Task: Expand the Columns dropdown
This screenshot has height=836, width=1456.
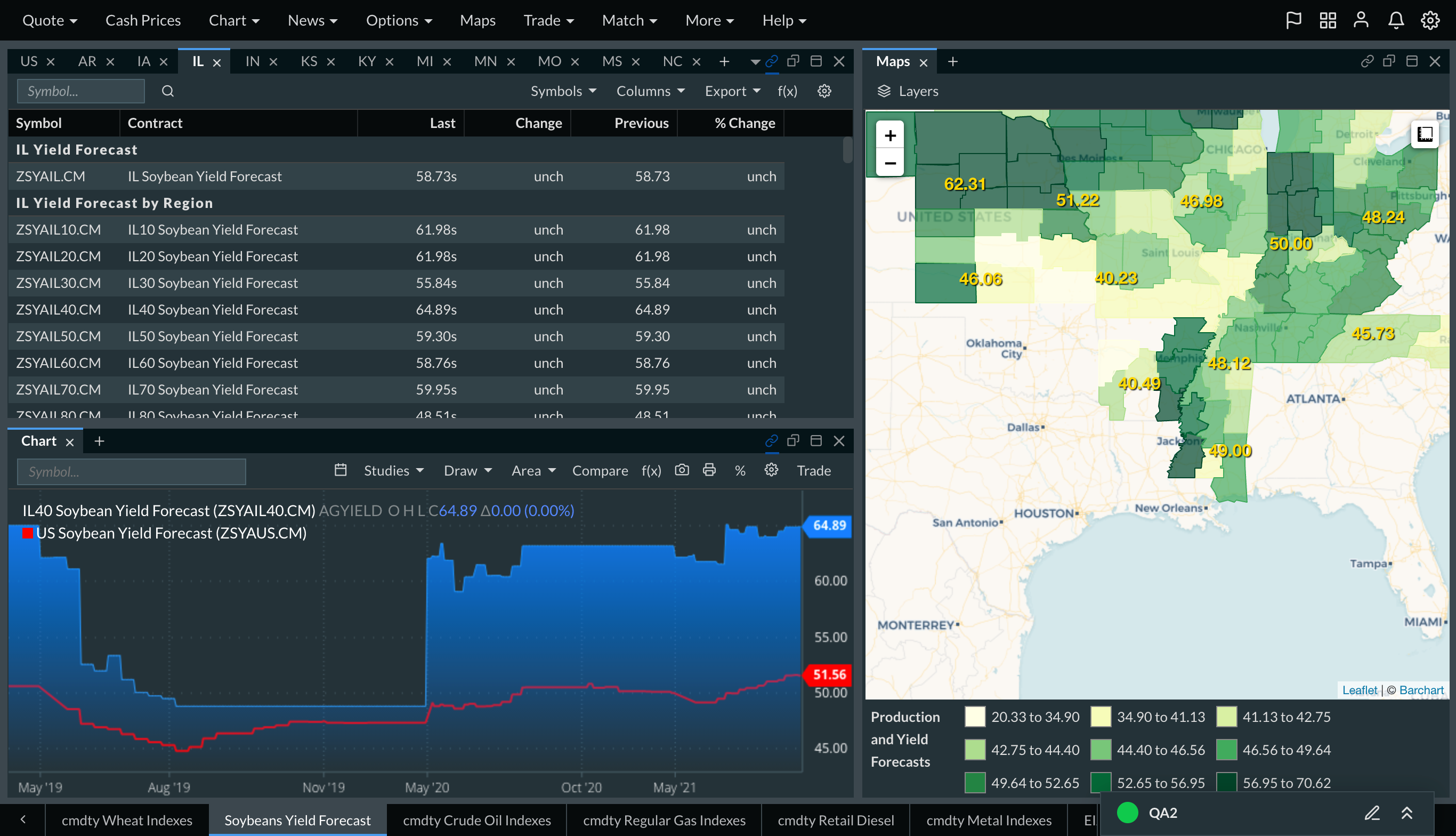Action: click(650, 91)
